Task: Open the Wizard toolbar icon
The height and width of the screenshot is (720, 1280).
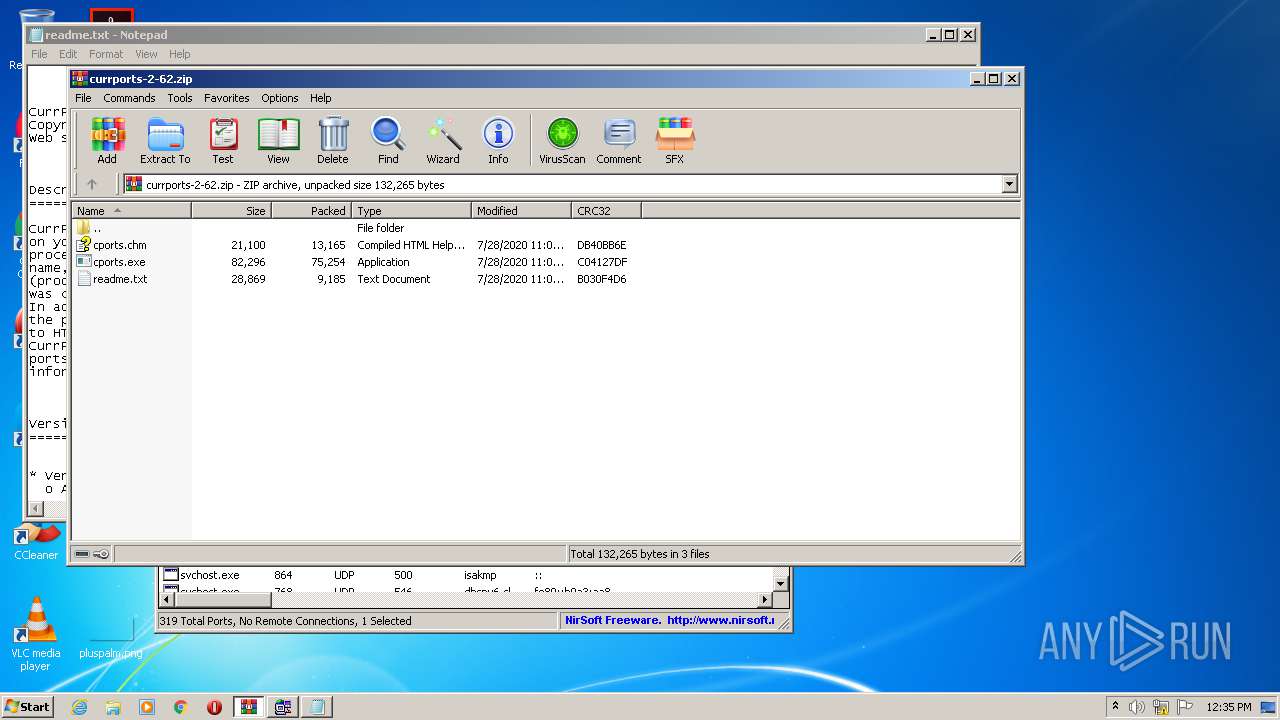Action: 443,140
